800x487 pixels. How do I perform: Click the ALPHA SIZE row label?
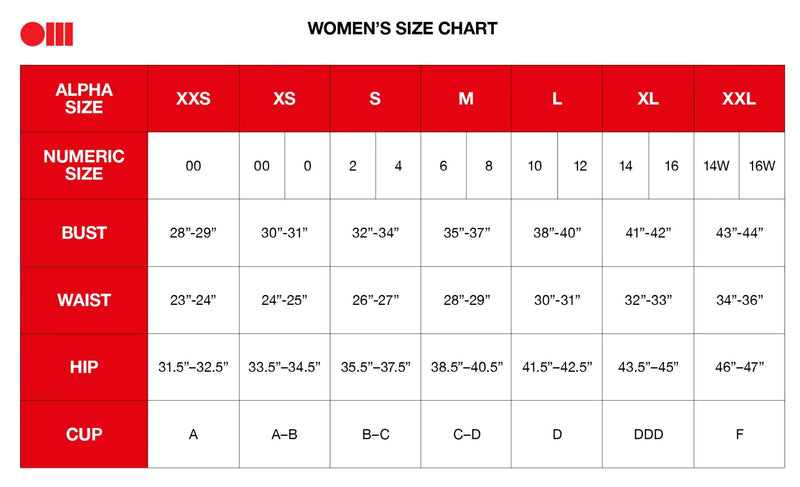[84, 99]
